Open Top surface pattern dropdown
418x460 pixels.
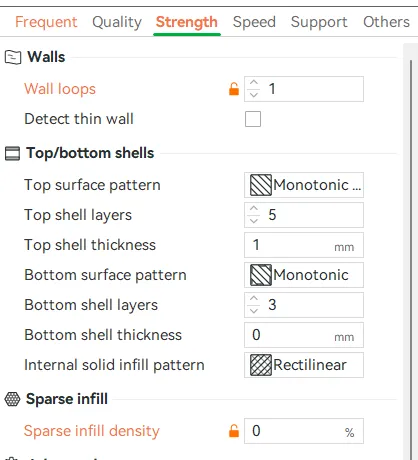tap(304, 185)
